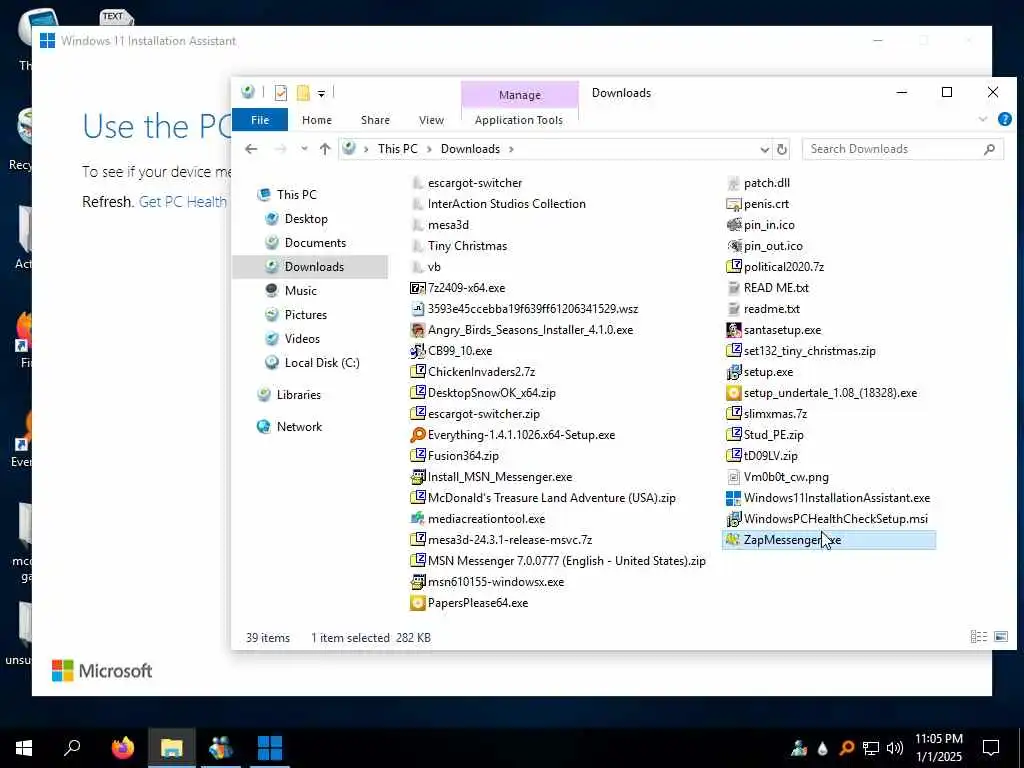Switch to the View ribbon tab
This screenshot has width=1024, height=768.
[431, 120]
